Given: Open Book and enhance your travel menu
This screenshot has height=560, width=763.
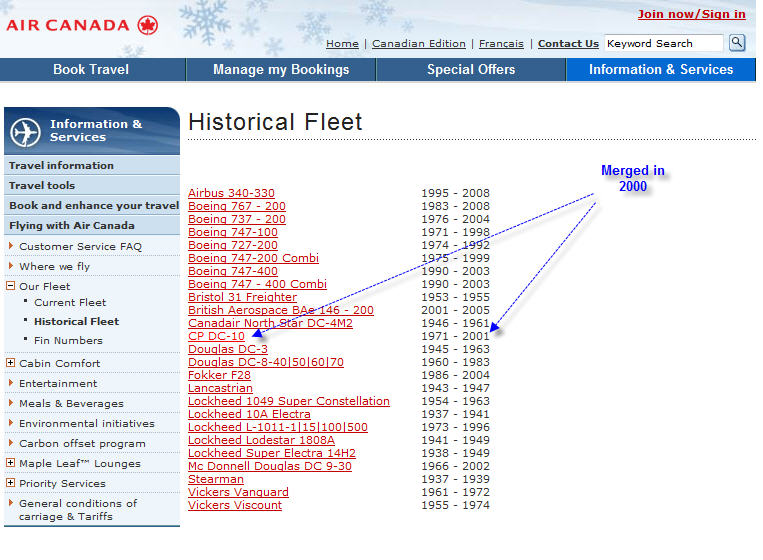Looking at the screenshot, I should tap(91, 205).
